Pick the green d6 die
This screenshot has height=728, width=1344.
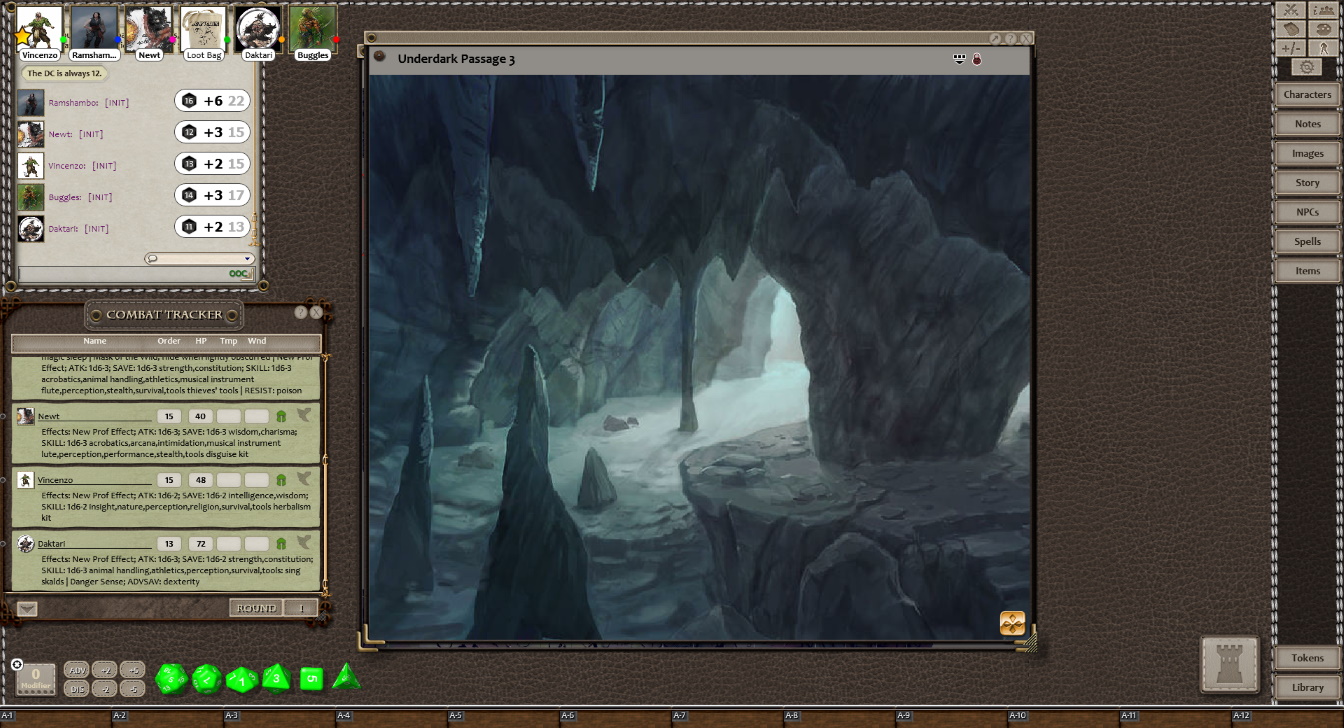pos(312,679)
